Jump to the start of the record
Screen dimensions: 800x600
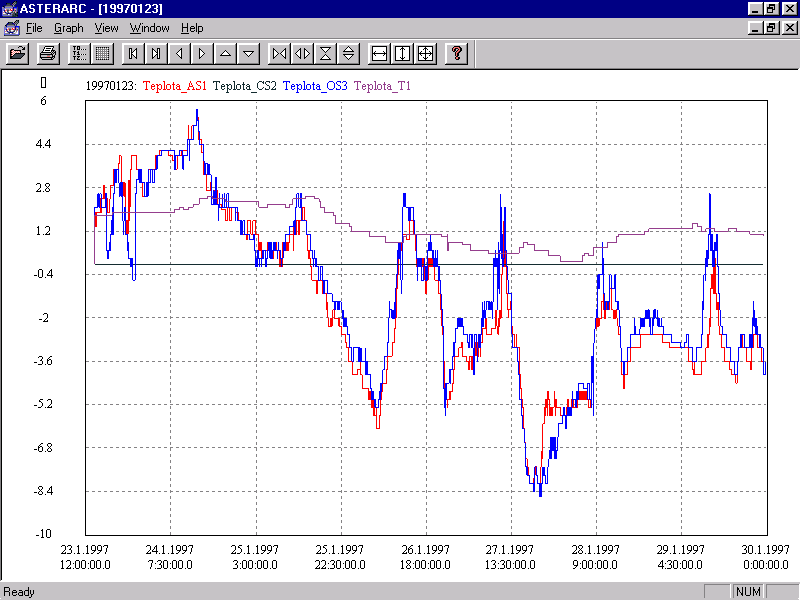(133, 53)
